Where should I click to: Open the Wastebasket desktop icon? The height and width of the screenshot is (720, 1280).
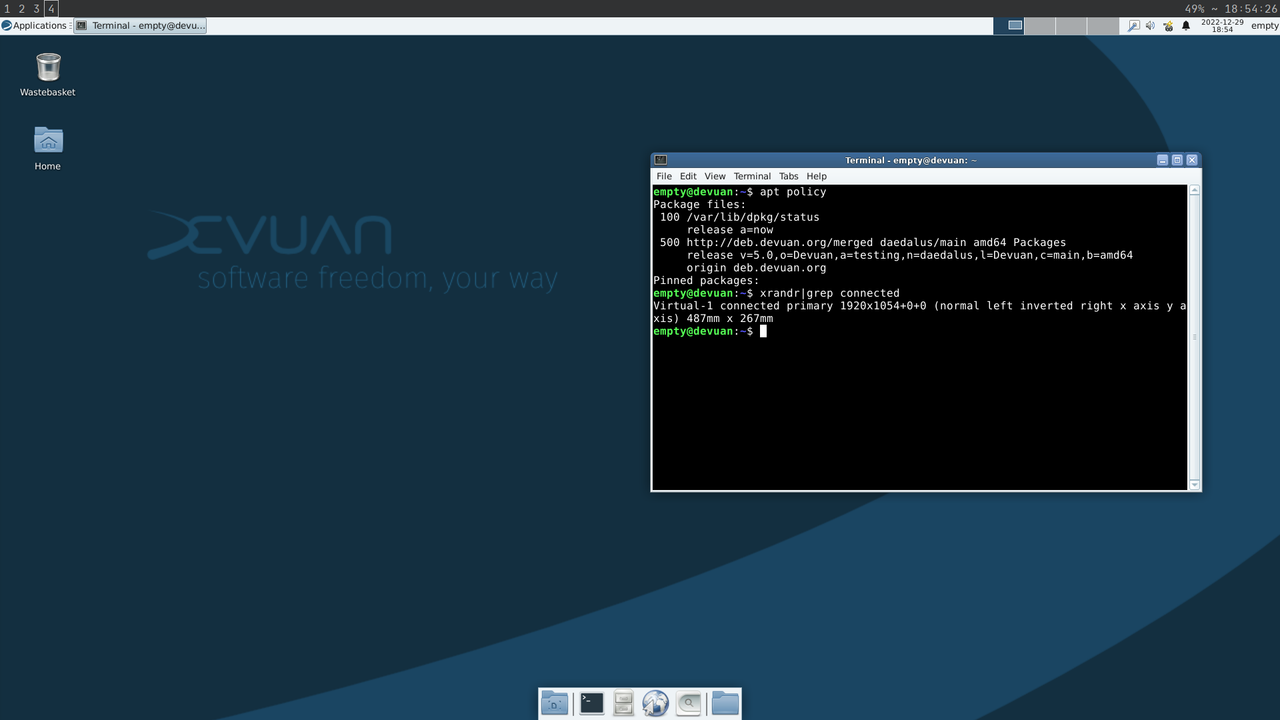(48, 75)
